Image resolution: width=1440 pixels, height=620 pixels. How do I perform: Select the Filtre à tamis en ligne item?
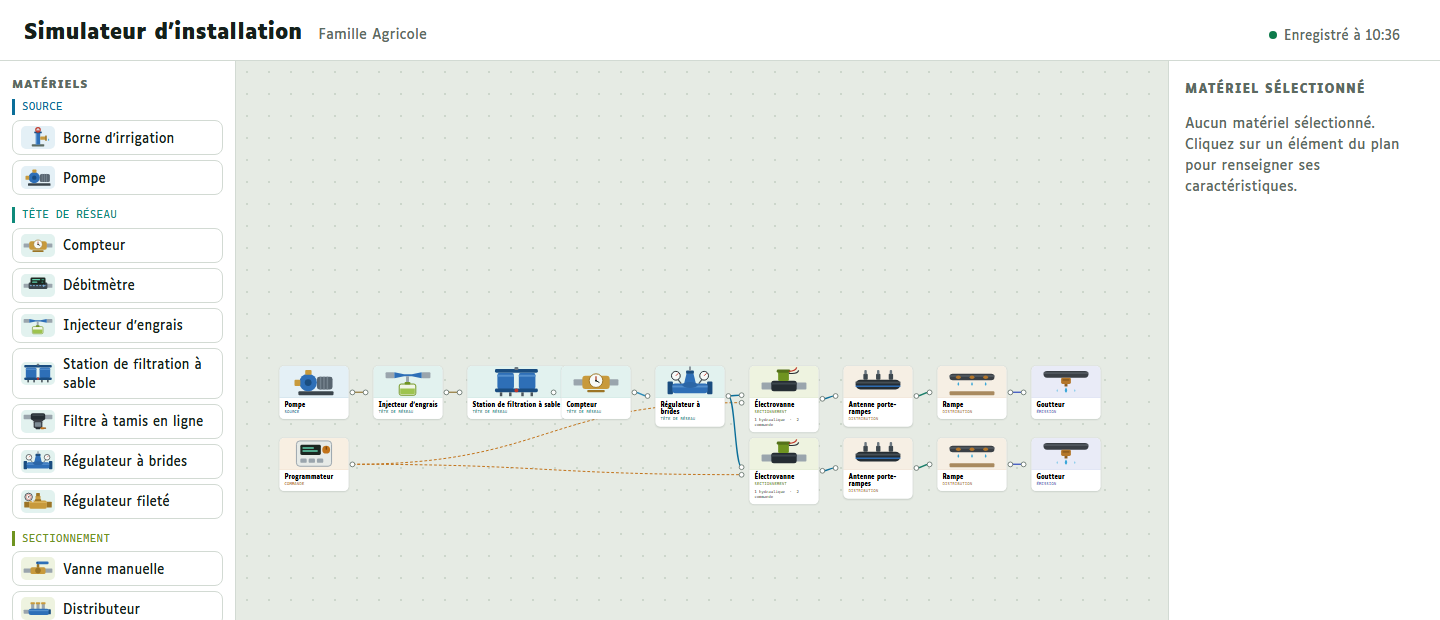point(117,421)
